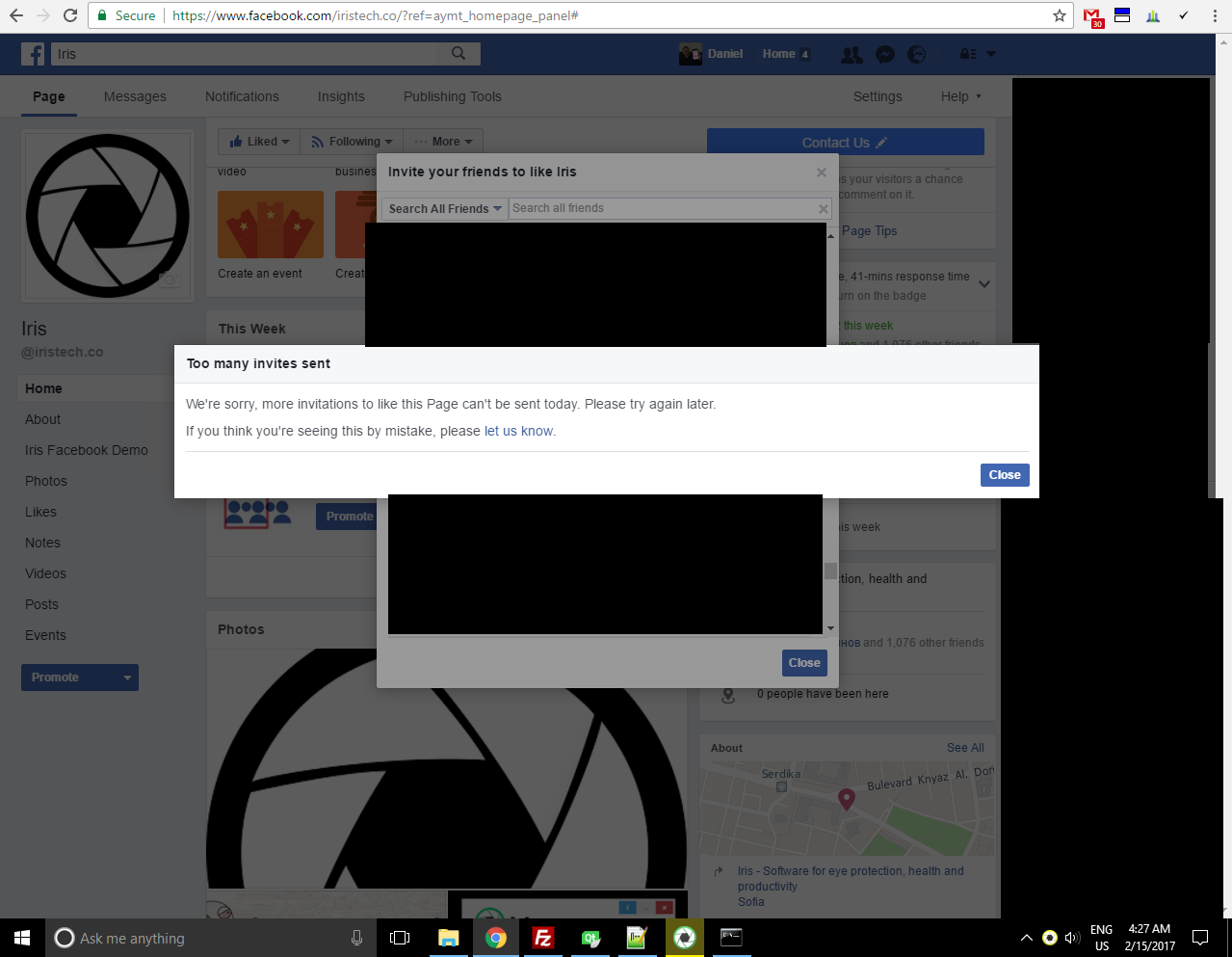Viewport: 1232px width, 957px height.
Task: Reload the page with the refresh icon
Action: pos(70,15)
